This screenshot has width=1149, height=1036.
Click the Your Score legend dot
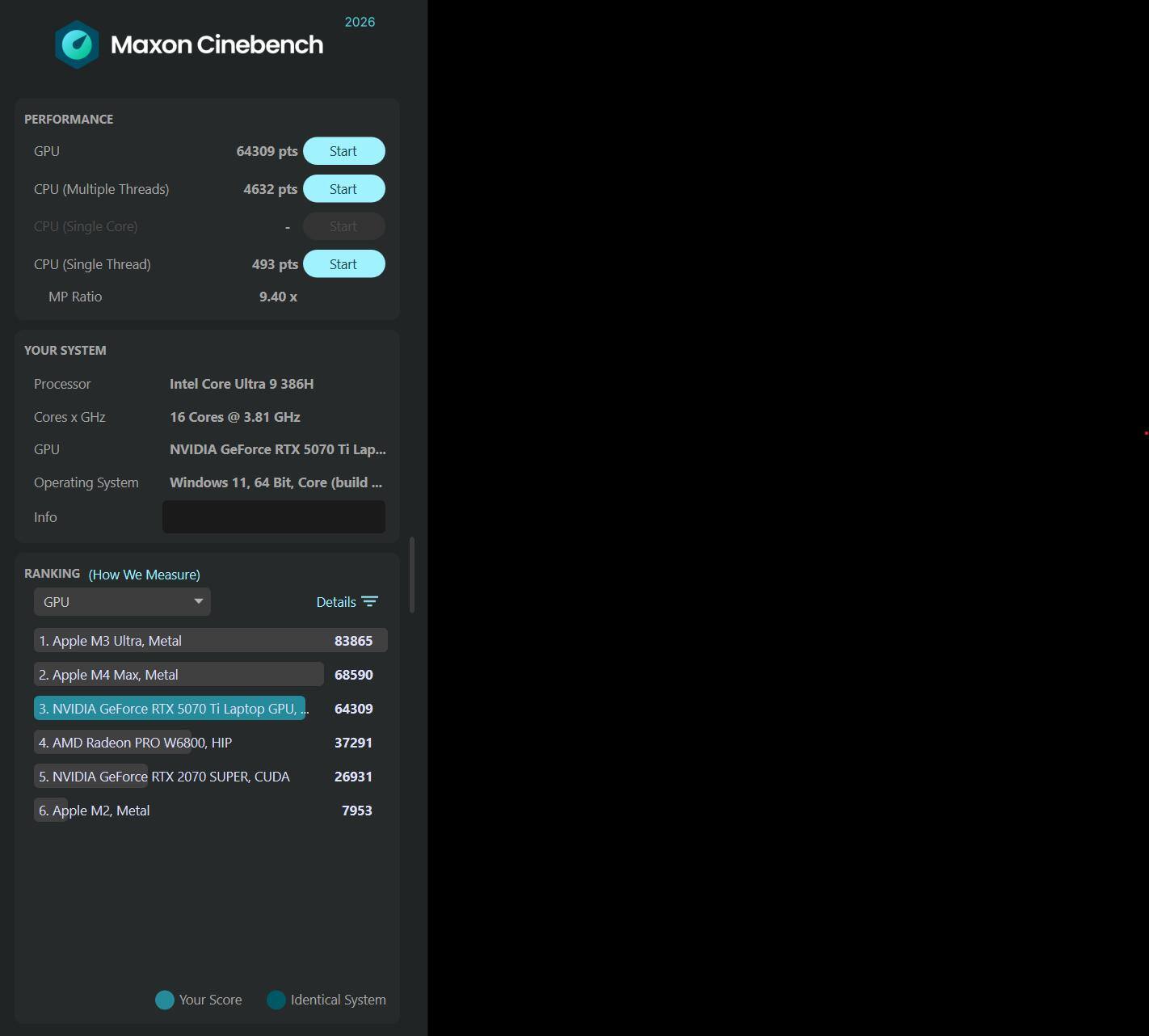[x=165, y=1000]
